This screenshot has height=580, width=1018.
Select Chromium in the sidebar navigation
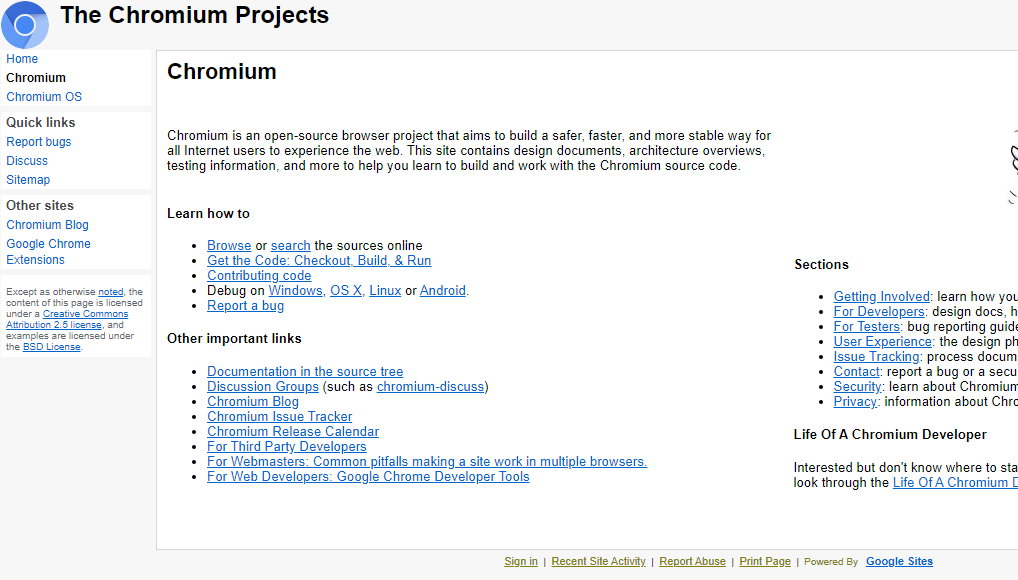(36, 77)
